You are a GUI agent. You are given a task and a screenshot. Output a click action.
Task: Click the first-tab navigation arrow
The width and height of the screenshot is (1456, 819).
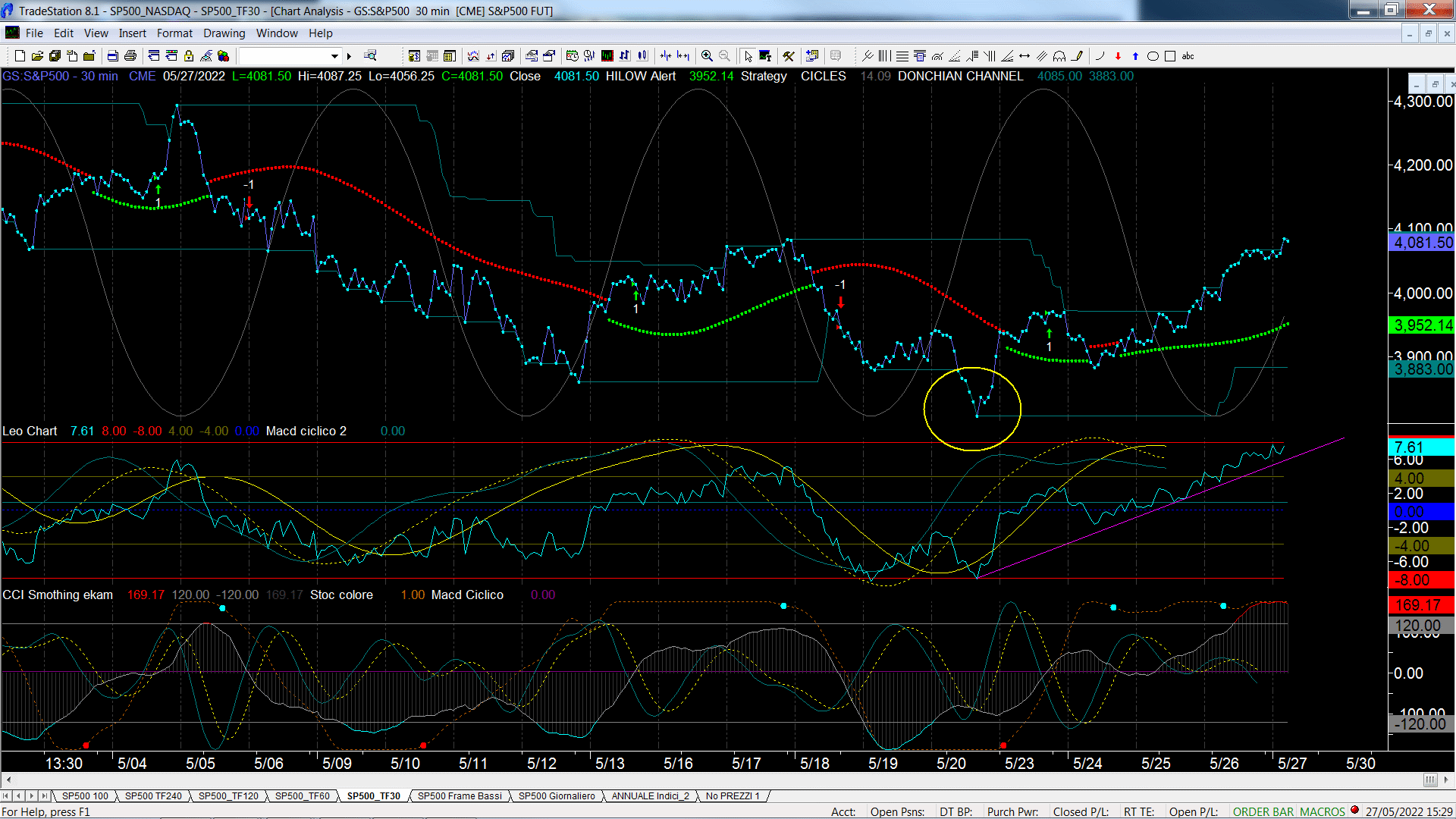(7, 795)
